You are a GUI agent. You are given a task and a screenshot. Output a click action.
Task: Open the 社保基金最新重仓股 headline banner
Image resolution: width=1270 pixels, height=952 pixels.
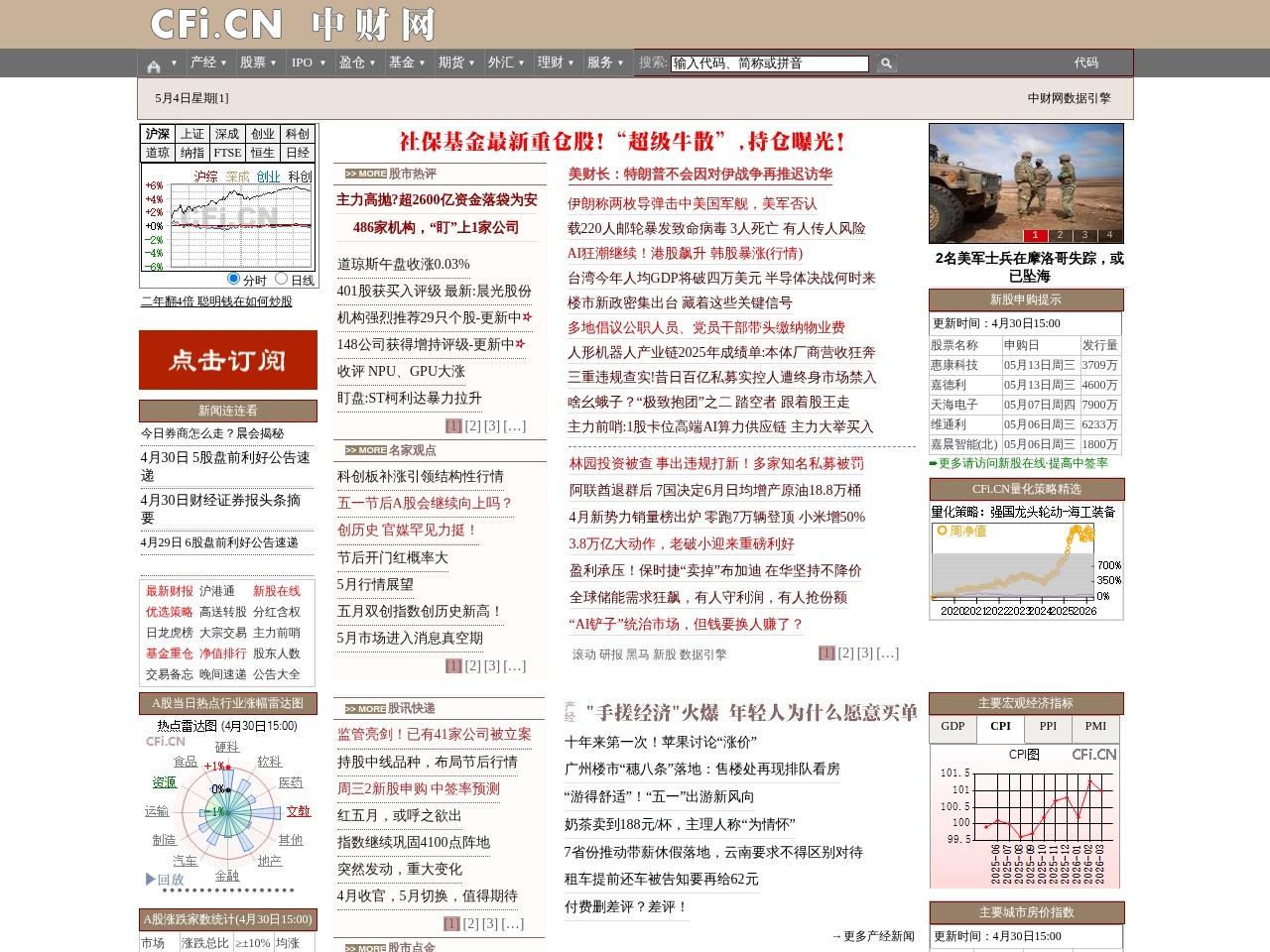tap(622, 142)
